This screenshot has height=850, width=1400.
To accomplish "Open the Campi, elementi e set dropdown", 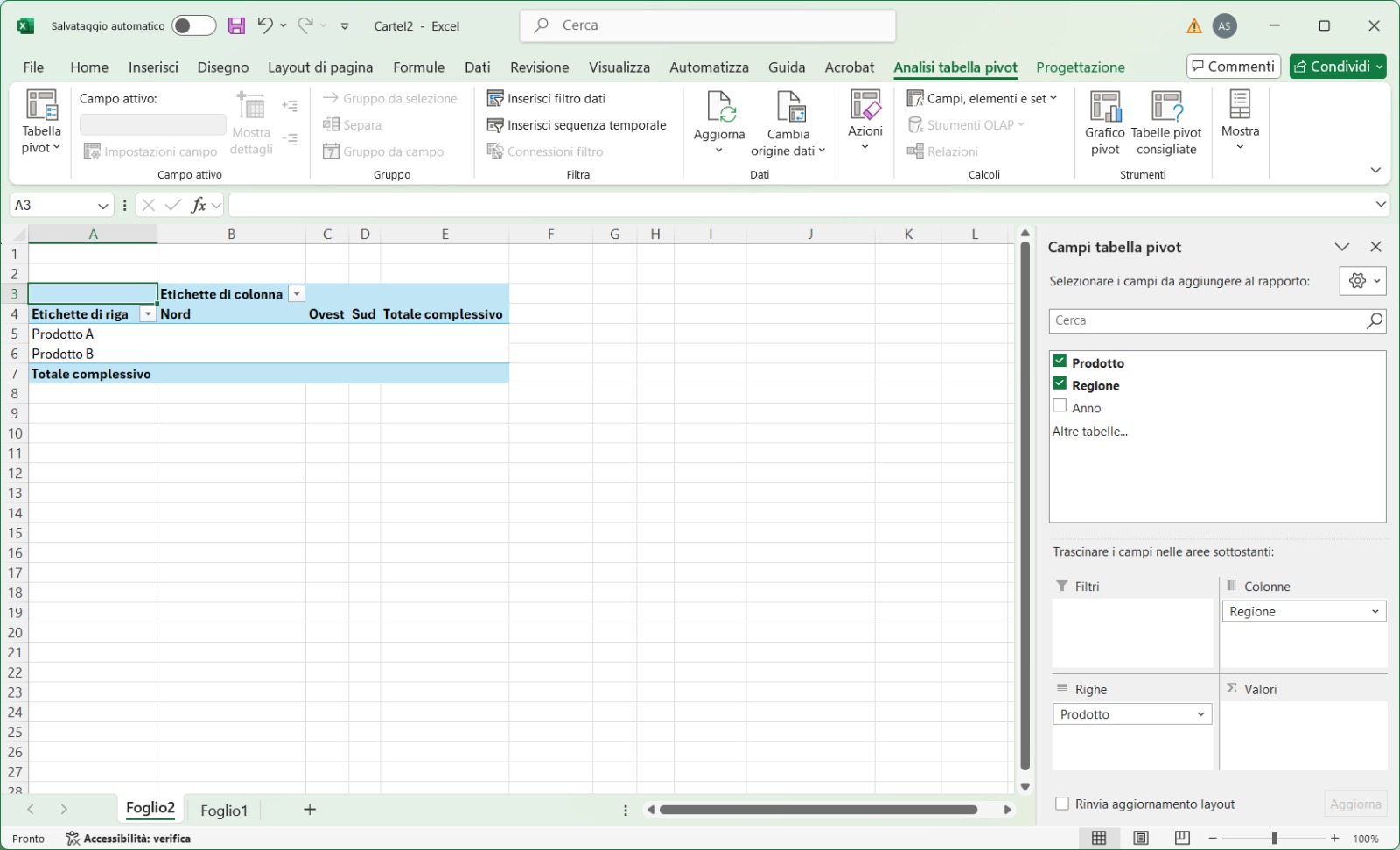I will click(982, 99).
